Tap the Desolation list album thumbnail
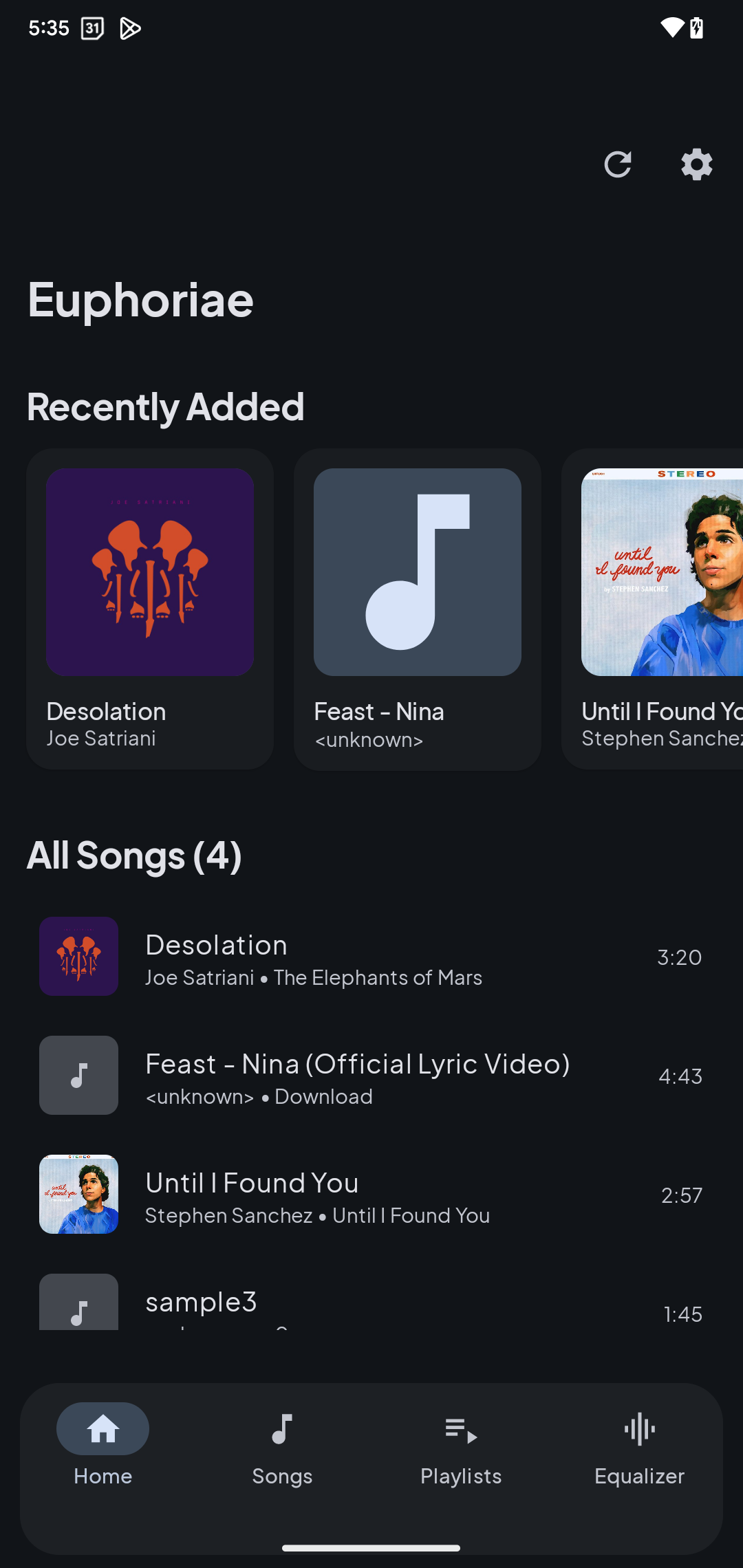 (78, 957)
